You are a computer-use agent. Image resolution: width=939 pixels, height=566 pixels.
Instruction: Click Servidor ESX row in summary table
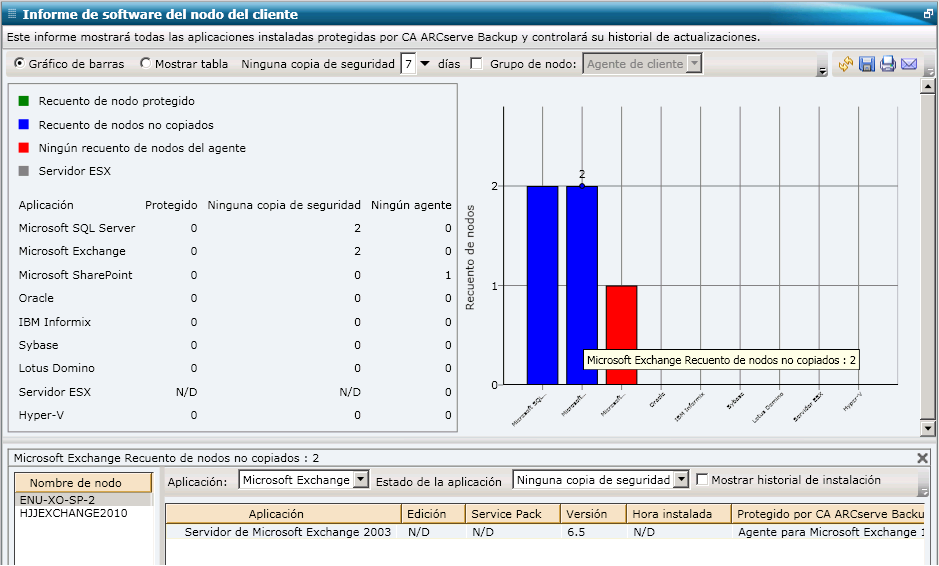click(x=54, y=392)
